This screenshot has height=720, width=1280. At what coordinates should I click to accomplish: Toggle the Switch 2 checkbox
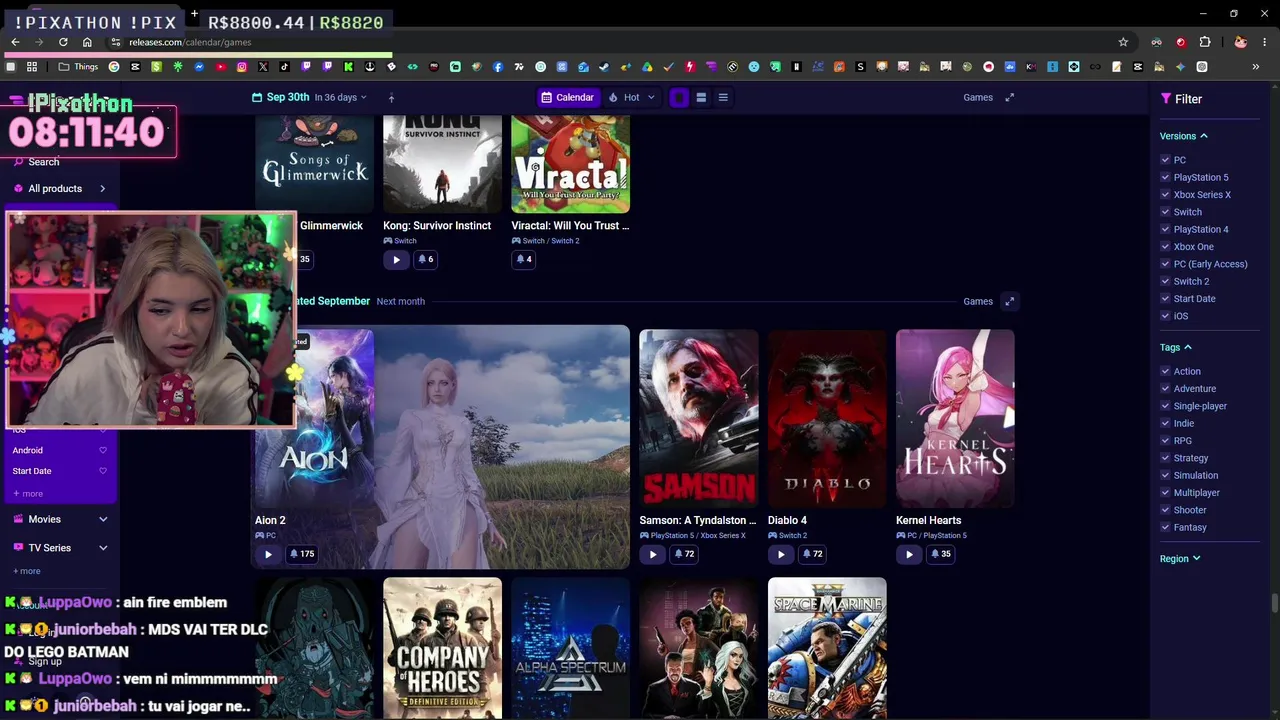coord(1165,281)
